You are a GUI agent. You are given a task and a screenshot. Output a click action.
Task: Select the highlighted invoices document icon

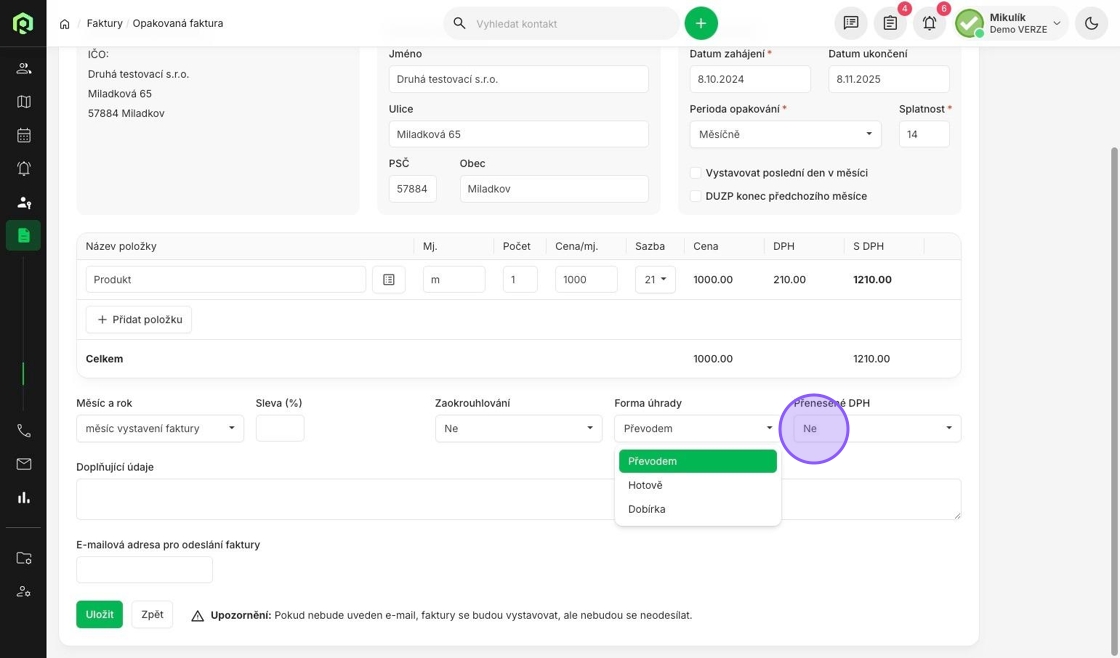point(24,235)
